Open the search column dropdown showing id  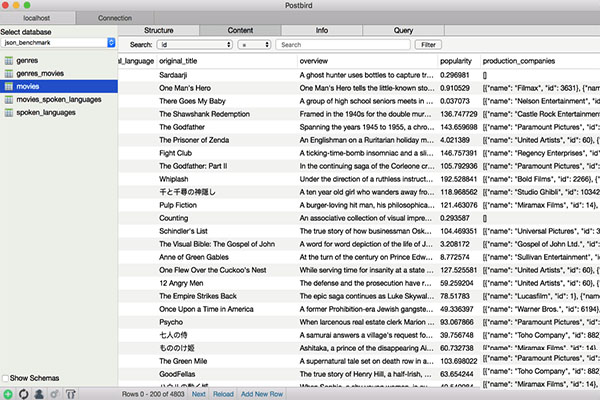click(194, 45)
